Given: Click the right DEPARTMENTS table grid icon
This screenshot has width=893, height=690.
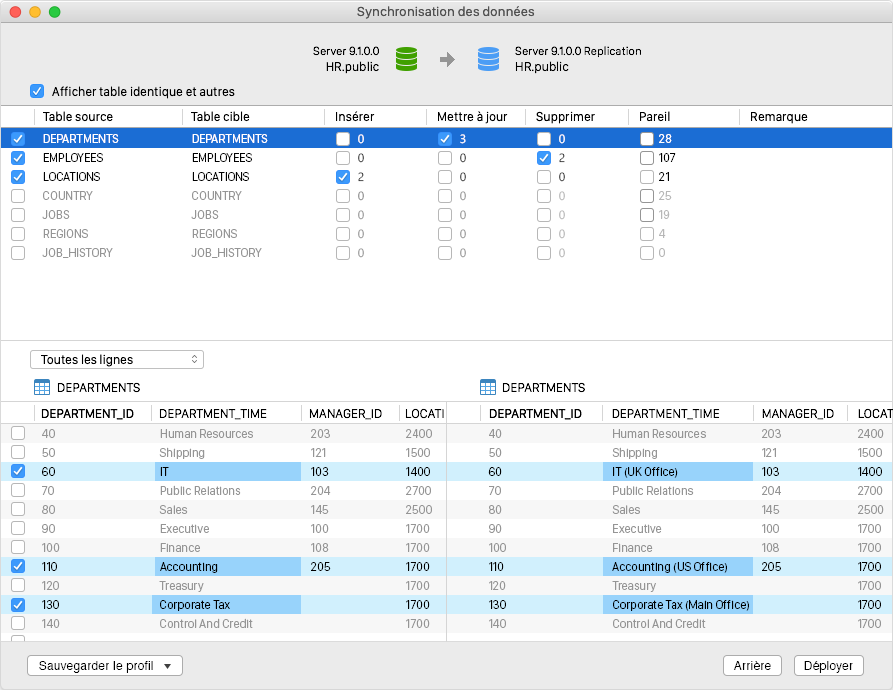Looking at the screenshot, I should tap(488, 387).
